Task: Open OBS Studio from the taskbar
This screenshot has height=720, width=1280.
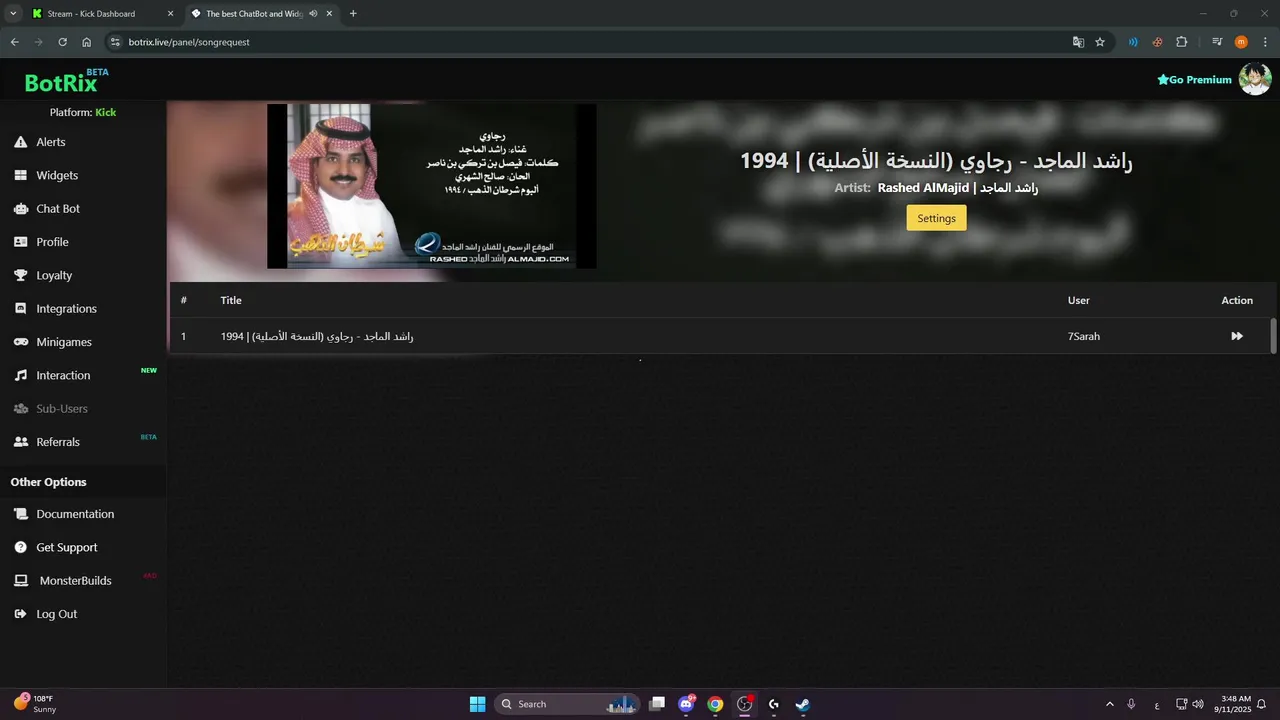Action: (744, 704)
